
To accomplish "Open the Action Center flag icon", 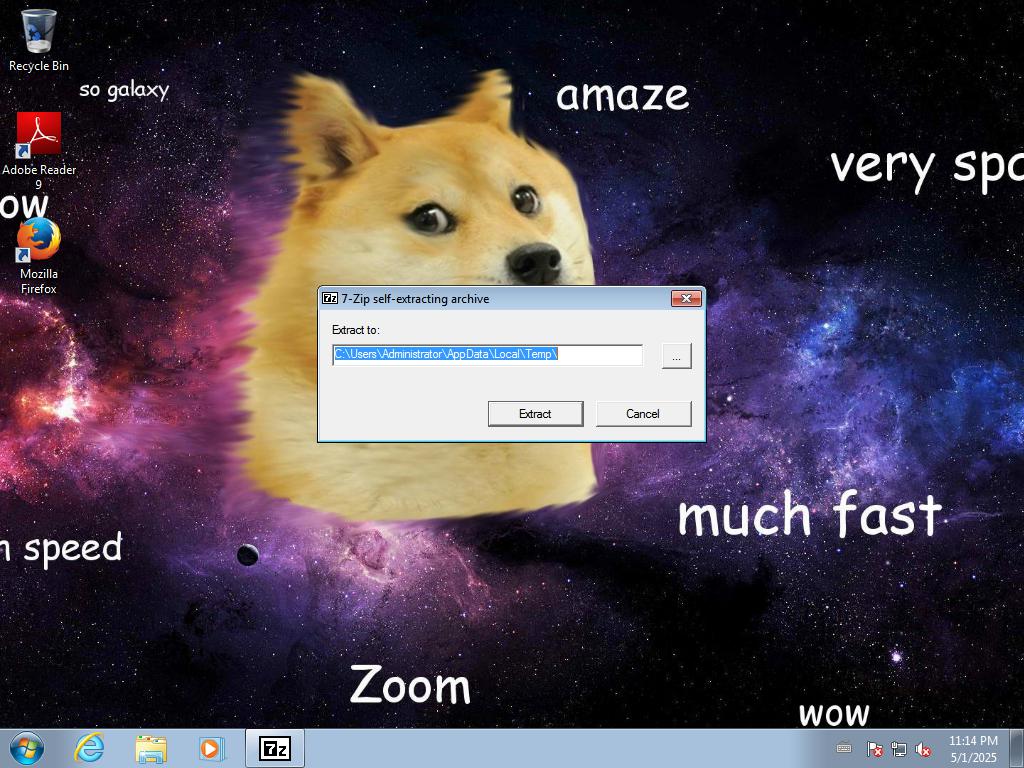I will click(x=874, y=749).
